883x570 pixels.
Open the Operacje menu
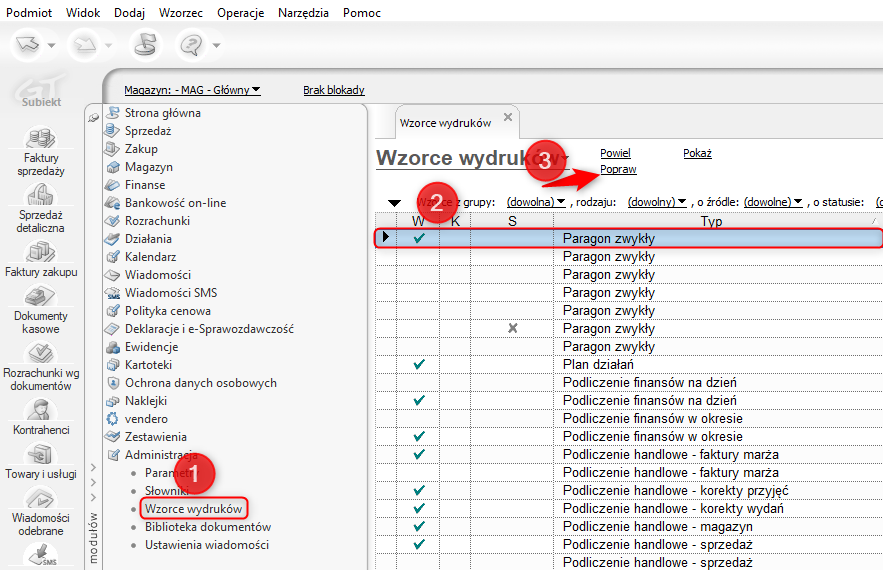[240, 12]
